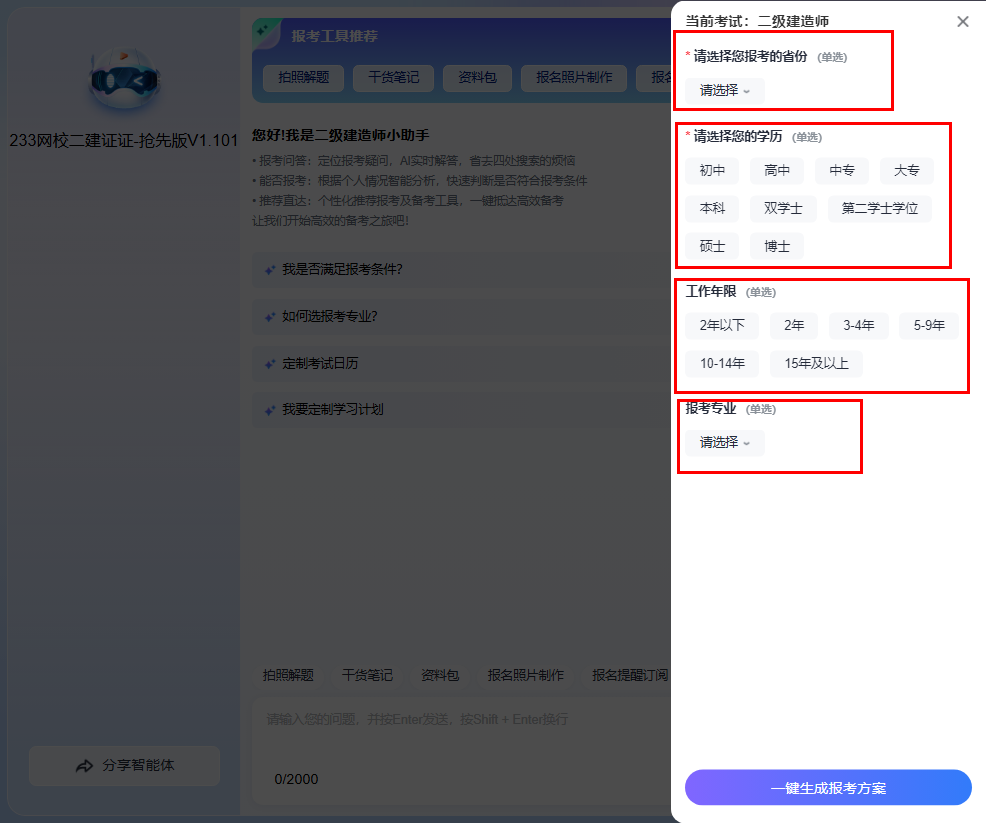Choose 大专 education option

[x=906, y=171]
